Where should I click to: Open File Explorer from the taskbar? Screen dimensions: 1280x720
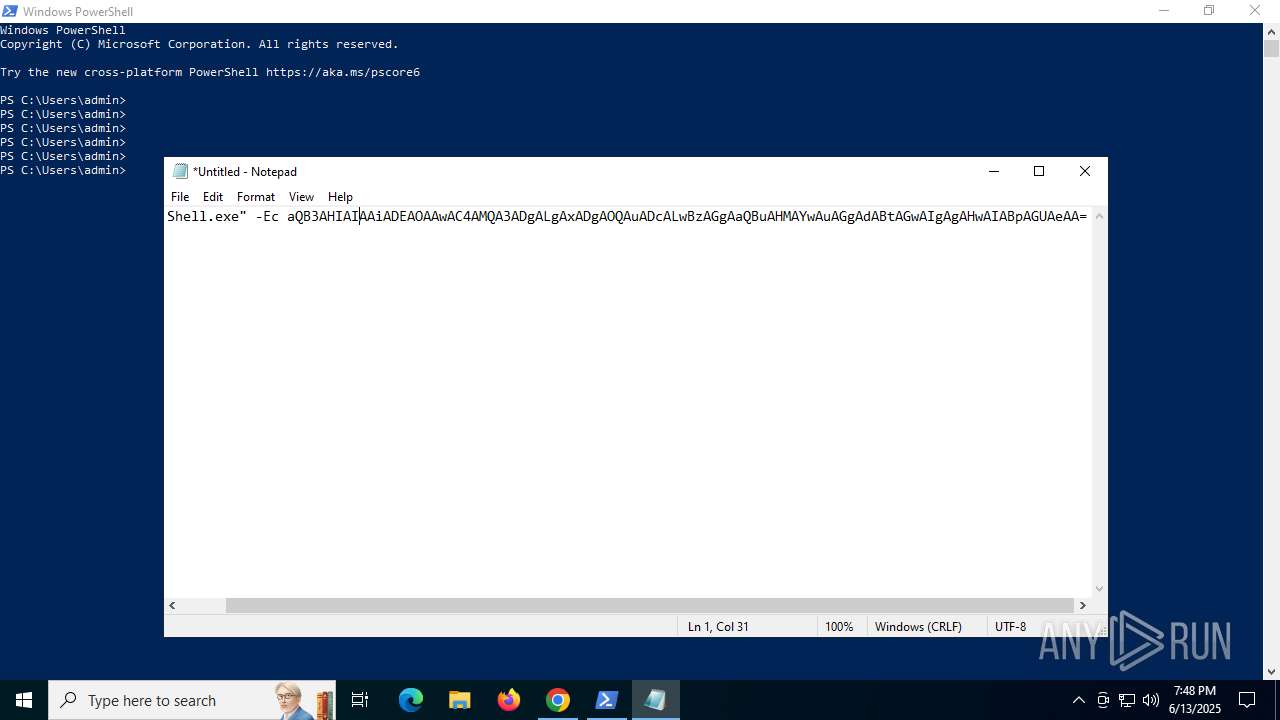coord(459,700)
